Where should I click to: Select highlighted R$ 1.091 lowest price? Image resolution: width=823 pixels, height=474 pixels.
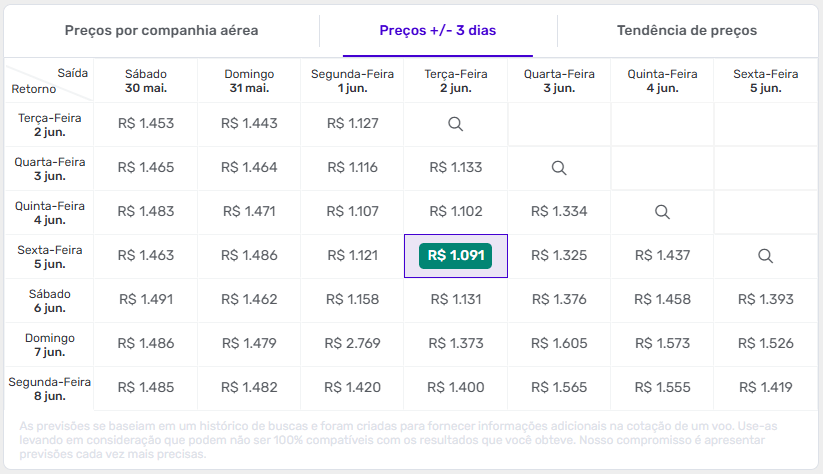456,256
